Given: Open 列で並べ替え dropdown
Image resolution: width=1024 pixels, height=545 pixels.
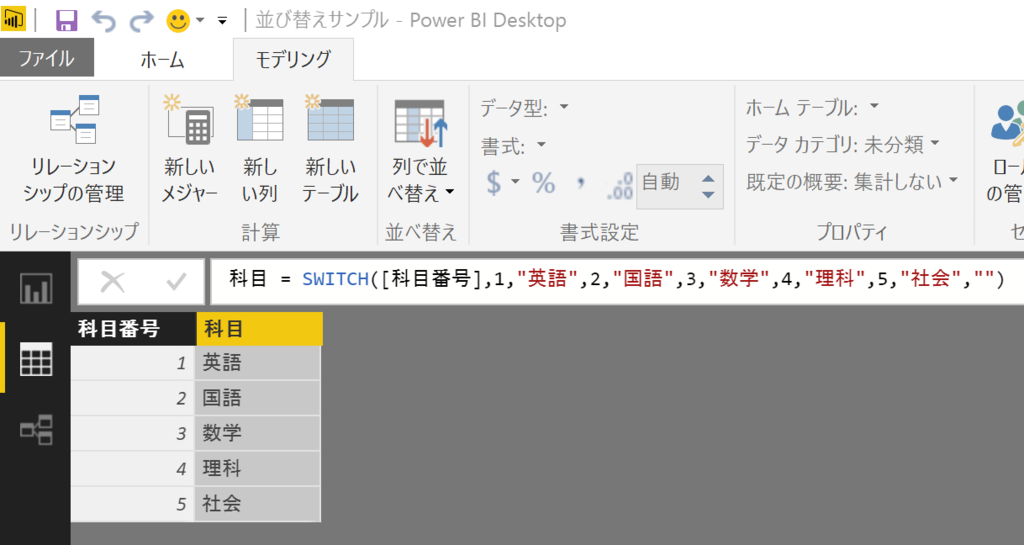Looking at the screenshot, I should click(x=421, y=148).
